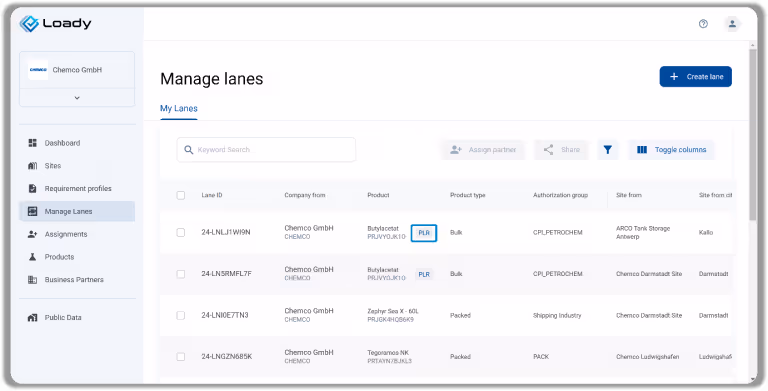Image resolution: width=768 pixels, height=391 pixels.
Task: Click the Sites icon in sidebar
Action: point(33,166)
